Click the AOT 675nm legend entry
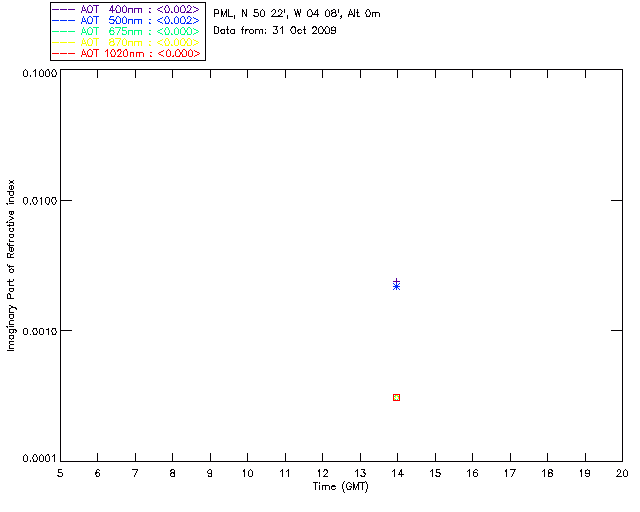640x512 pixels. [126, 31]
